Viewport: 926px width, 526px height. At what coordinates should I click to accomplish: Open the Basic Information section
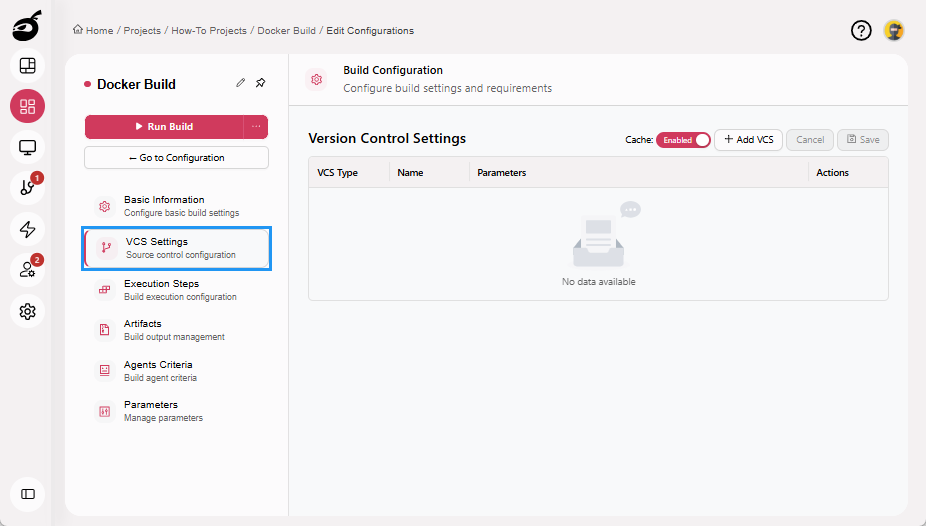(177, 206)
